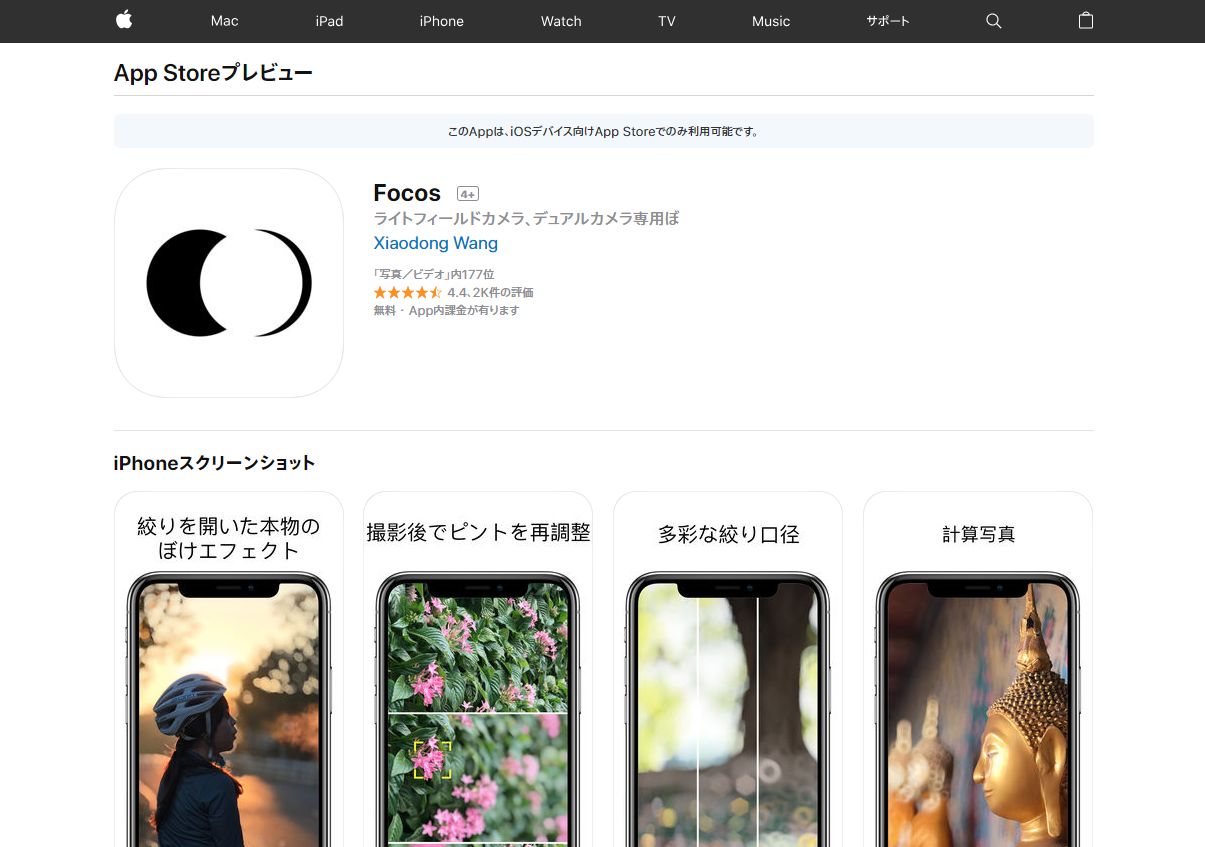Open the Mac menu item
This screenshot has height=847, width=1205.
coord(224,21)
